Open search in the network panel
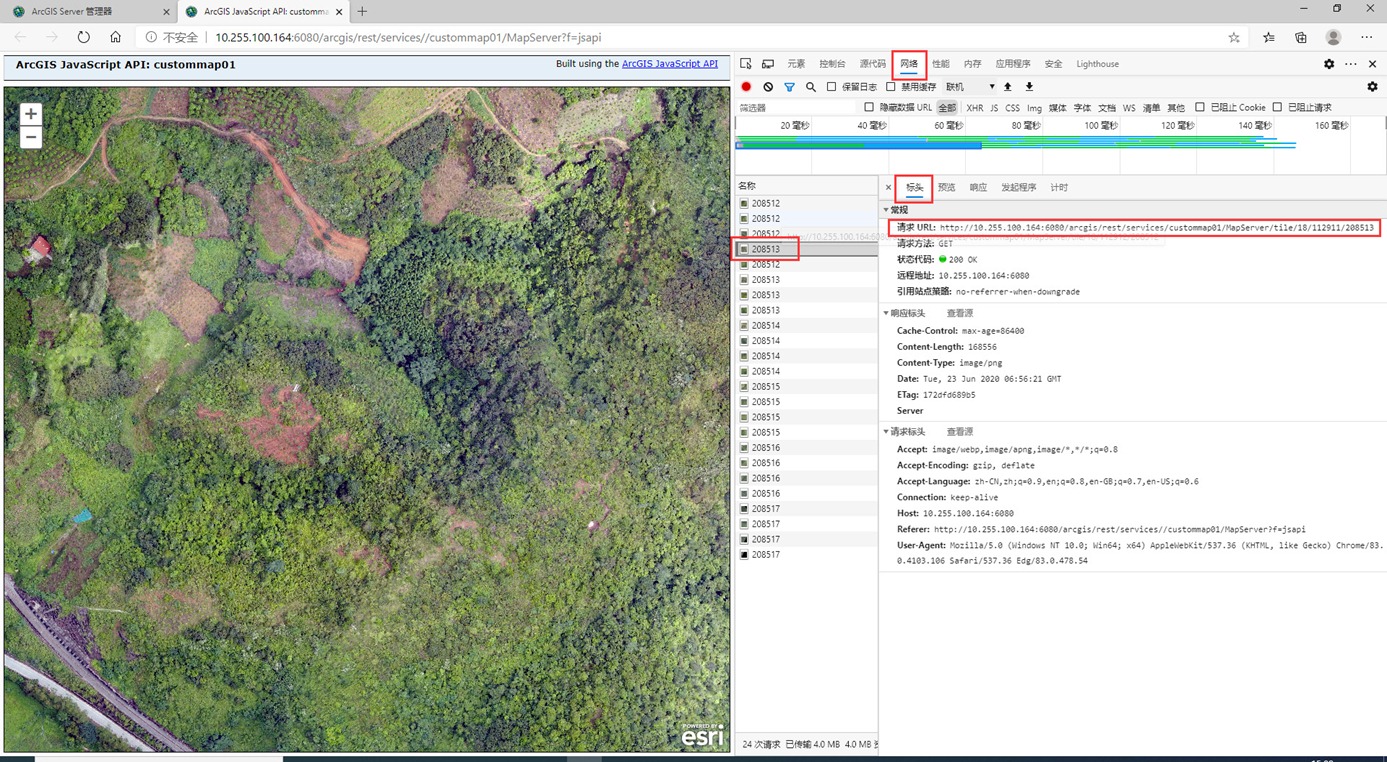The height and width of the screenshot is (762, 1387). tap(811, 87)
